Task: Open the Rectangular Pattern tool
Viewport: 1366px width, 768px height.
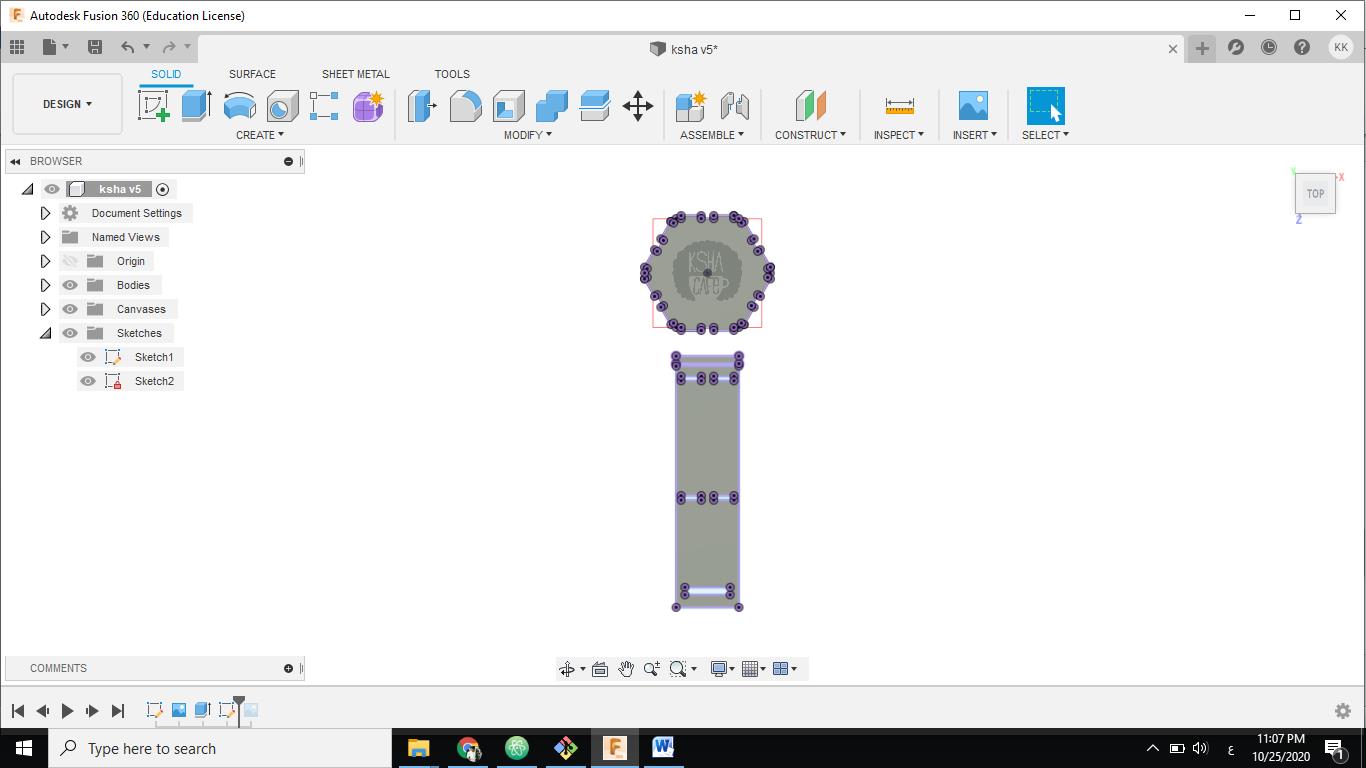Action: pyautogui.click(x=324, y=106)
